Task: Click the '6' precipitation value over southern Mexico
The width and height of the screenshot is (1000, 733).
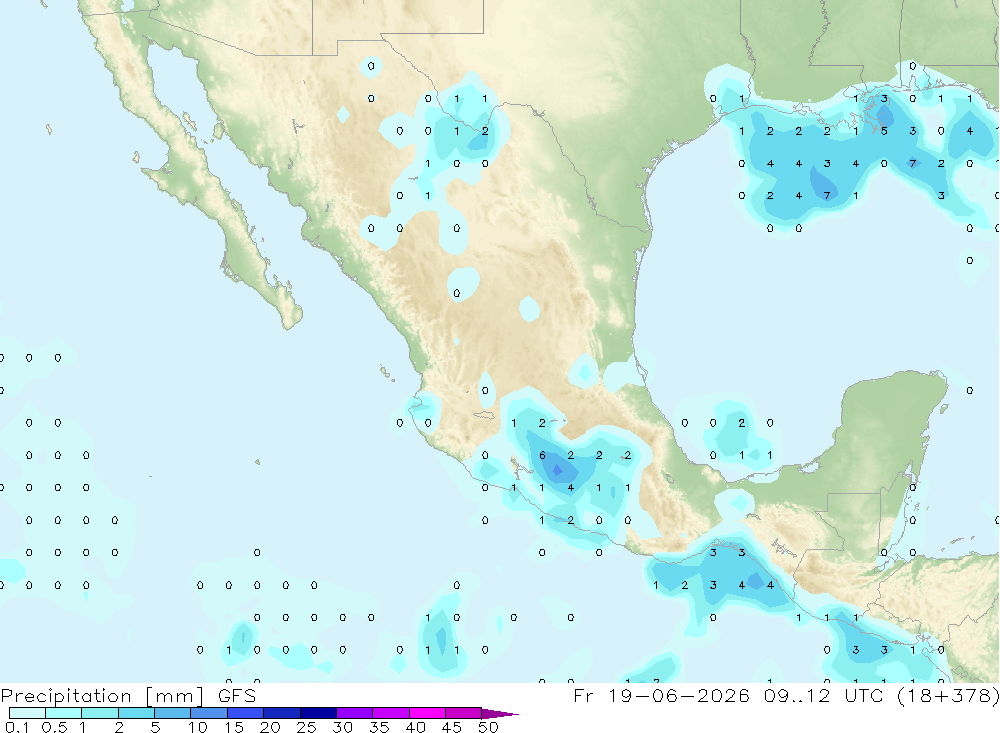Action: pyautogui.click(x=542, y=455)
